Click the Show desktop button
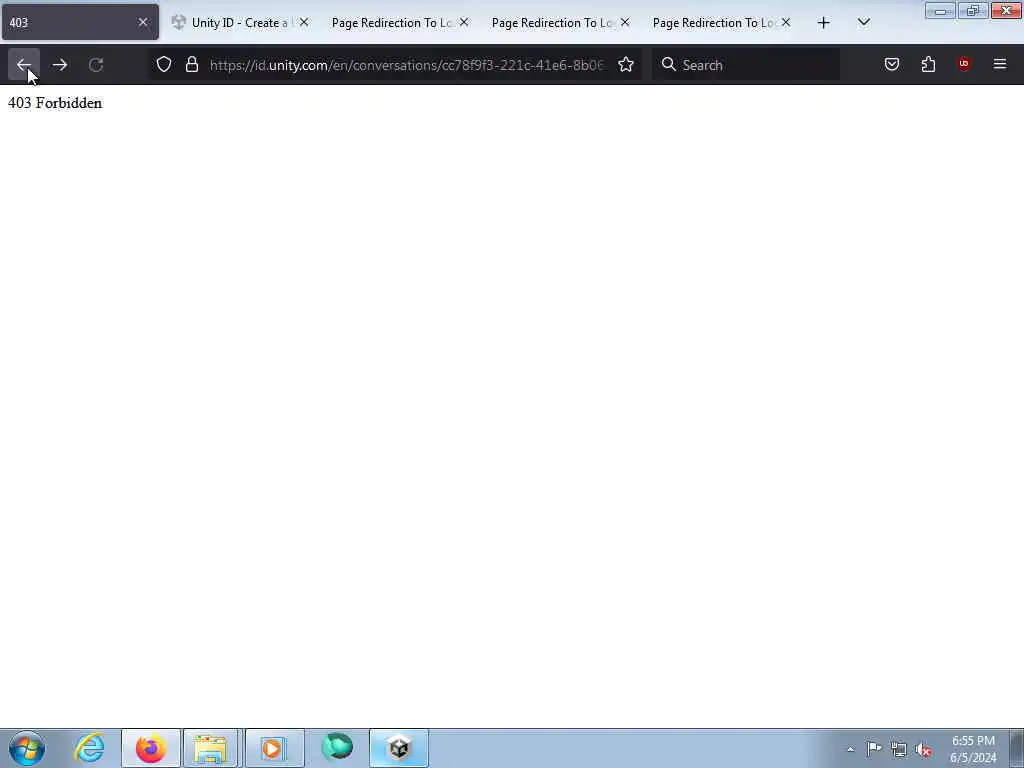Image resolution: width=1024 pixels, height=768 pixels. (x=1017, y=748)
